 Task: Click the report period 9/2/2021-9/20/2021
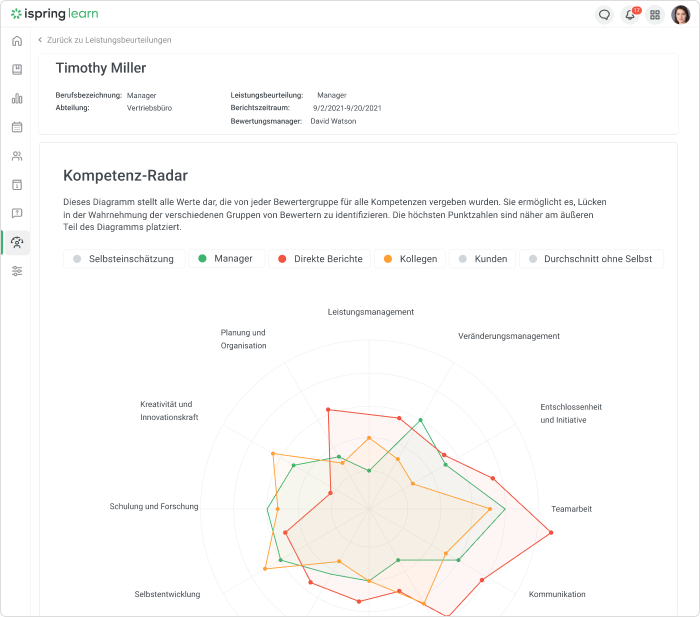click(x=347, y=108)
